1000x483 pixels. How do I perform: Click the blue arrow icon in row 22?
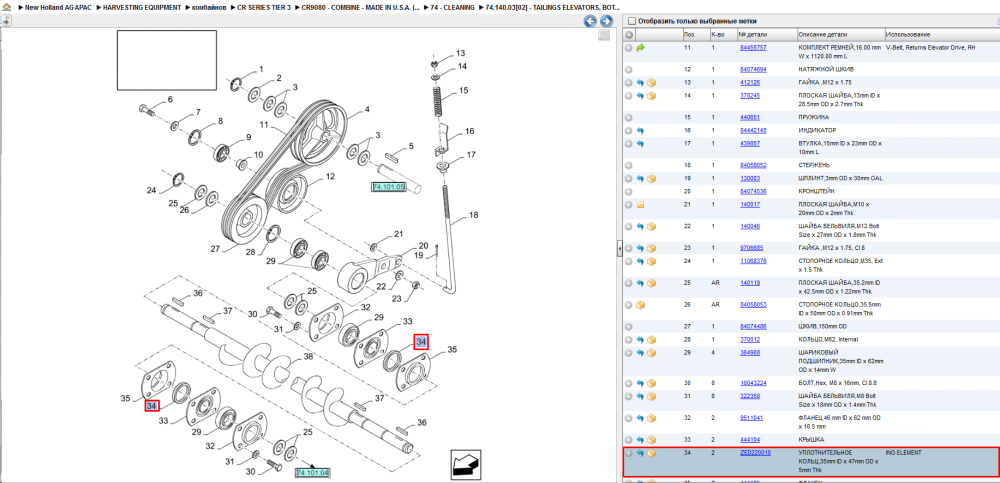point(640,227)
